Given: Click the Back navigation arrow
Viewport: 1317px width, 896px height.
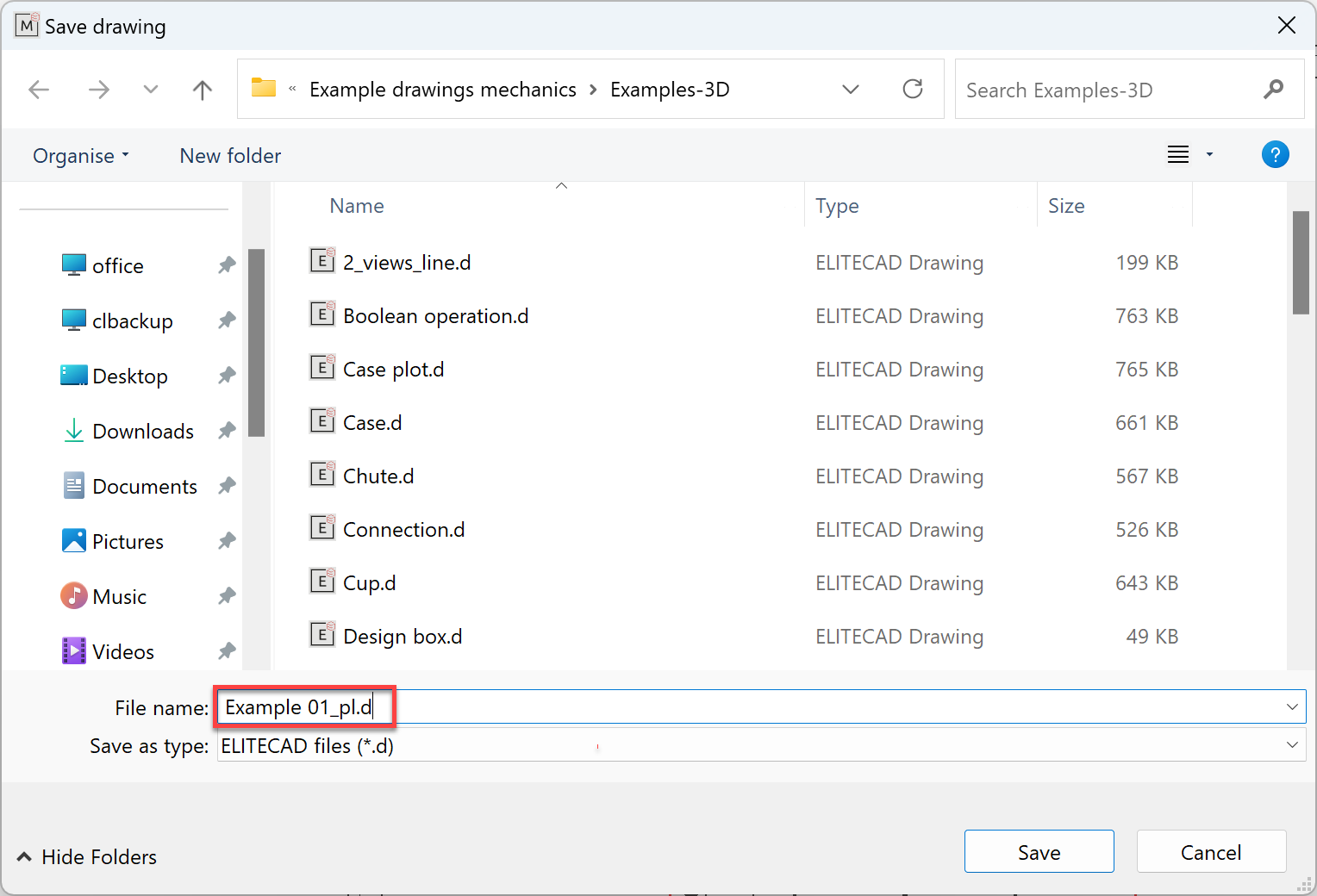Looking at the screenshot, I should (39, 90).
